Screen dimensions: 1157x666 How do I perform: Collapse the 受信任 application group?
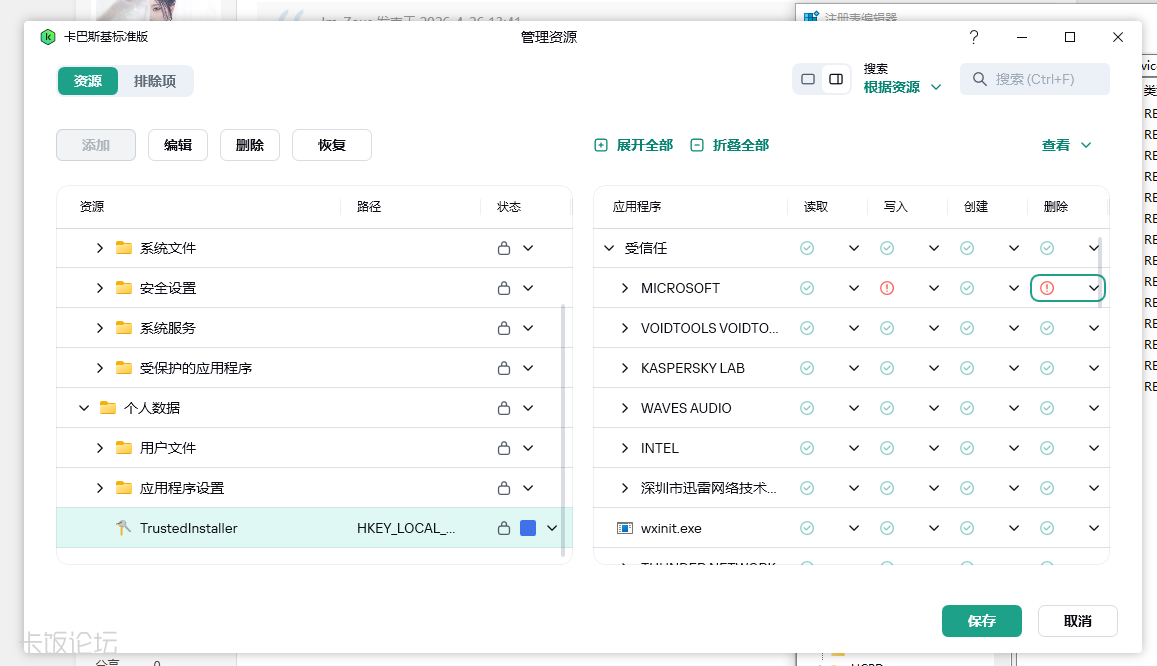click(609, 249)
